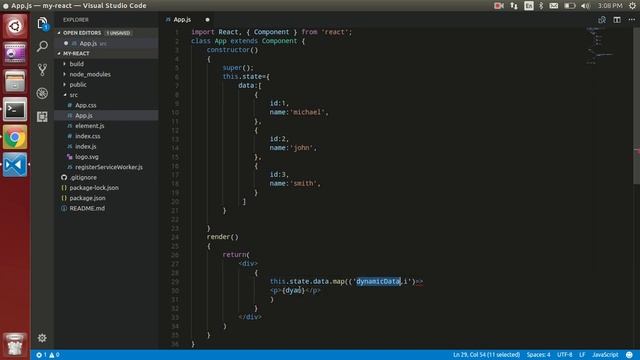Open the sound volume indicator
This screenshot has width=640, height=360.
(585, 6)
